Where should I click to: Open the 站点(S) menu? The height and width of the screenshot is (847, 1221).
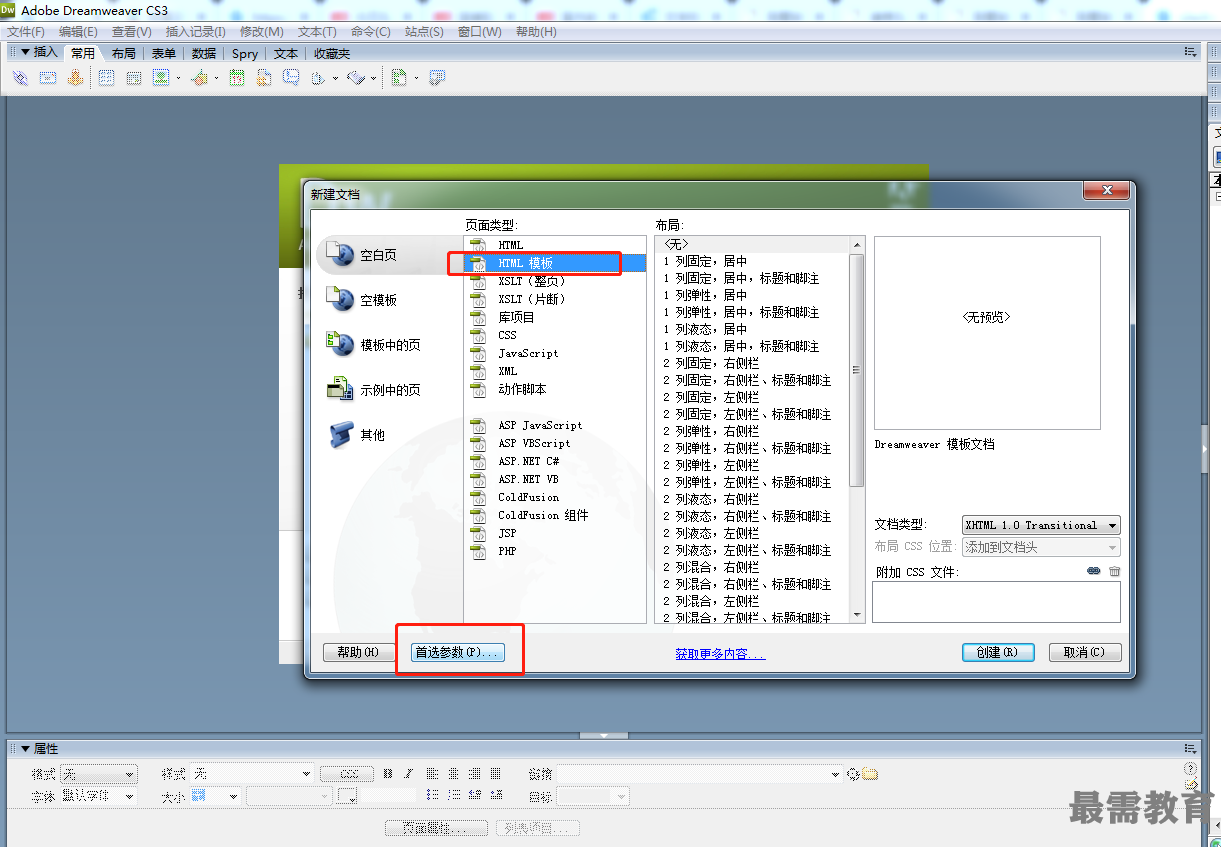tap(424, 32)
